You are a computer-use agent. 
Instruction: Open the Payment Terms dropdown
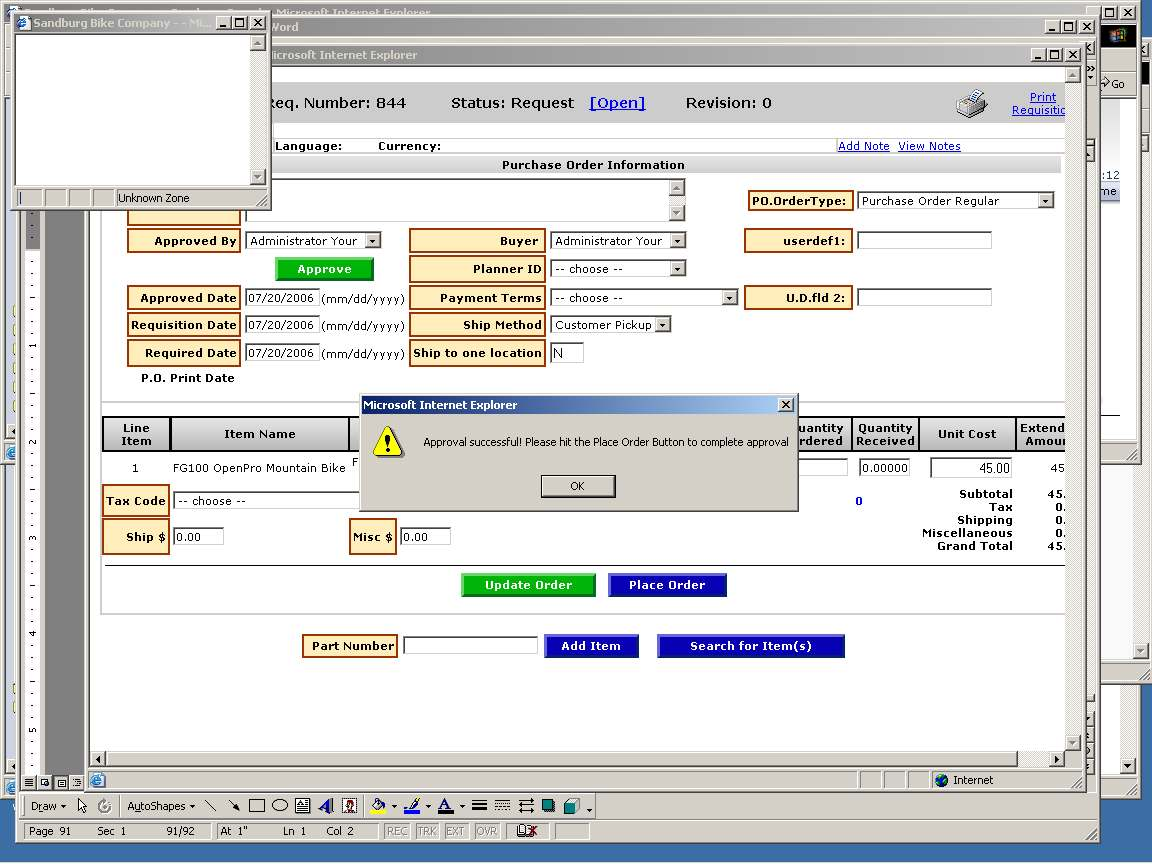(729, 298)
